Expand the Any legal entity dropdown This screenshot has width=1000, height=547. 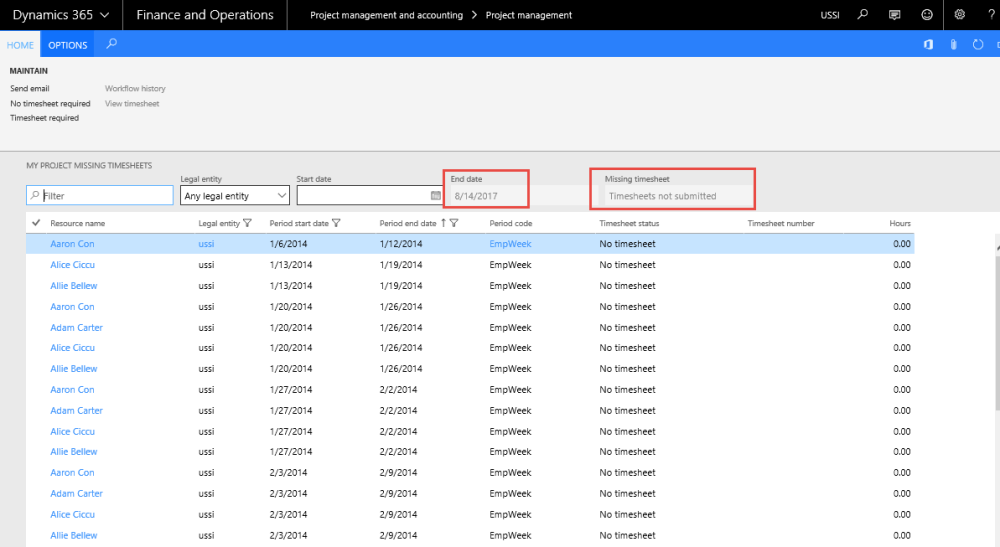click(x=282, y=196)
